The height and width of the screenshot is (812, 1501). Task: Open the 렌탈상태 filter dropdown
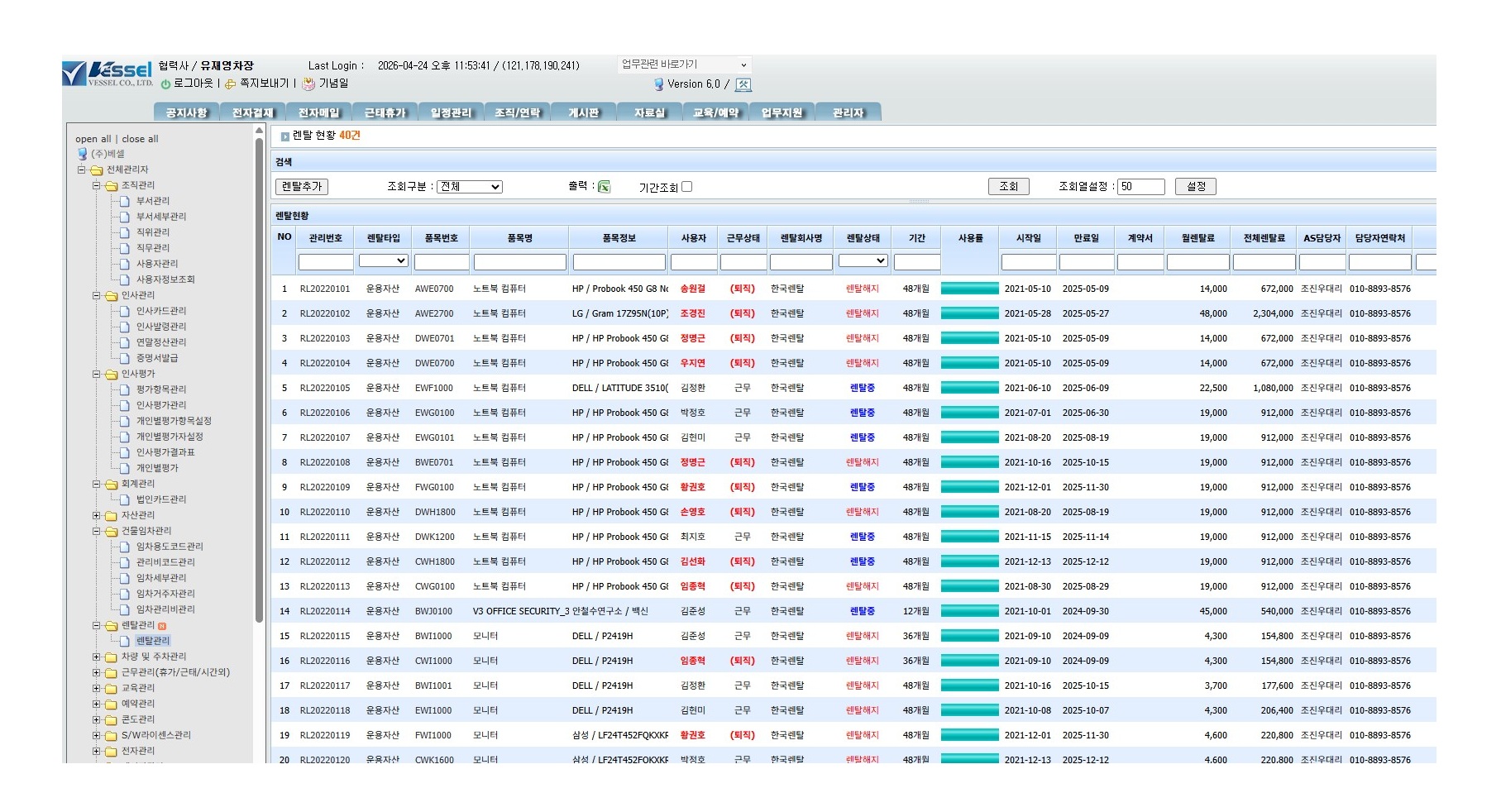(x=863, y=260)
